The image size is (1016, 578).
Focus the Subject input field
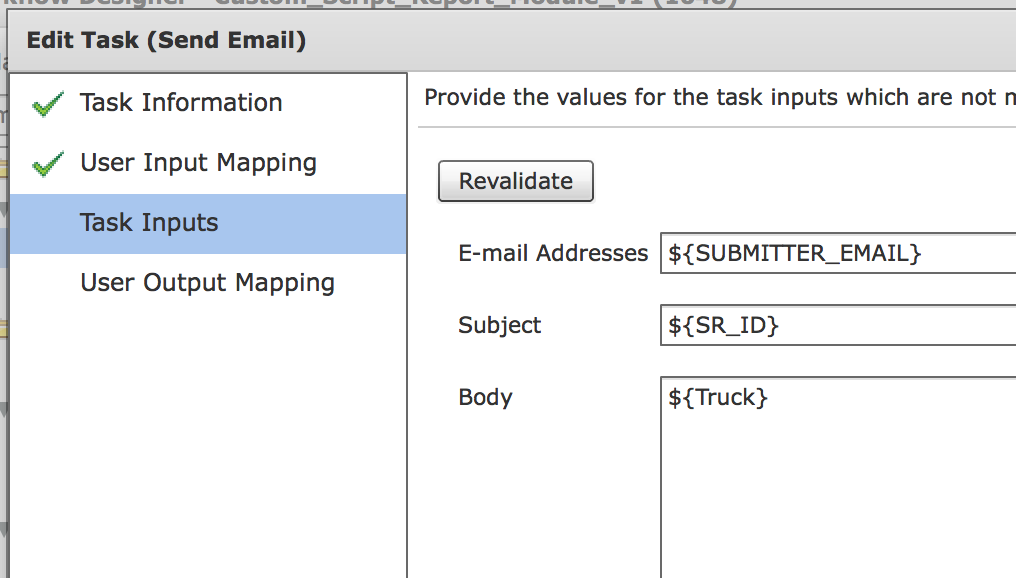[838, 325]
